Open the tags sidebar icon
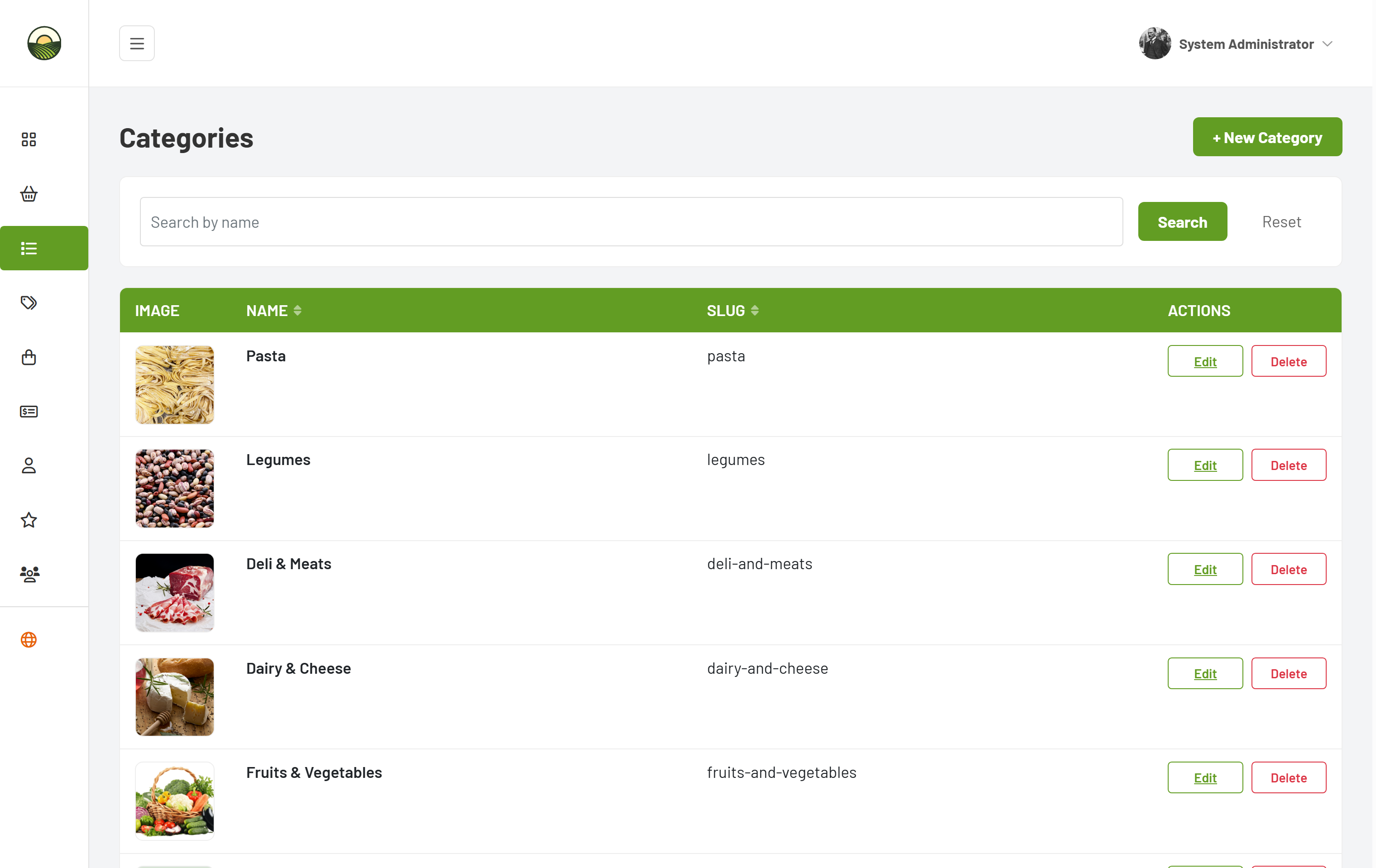The width and height of the screenshot is (1376, 868). click(29, 302)
